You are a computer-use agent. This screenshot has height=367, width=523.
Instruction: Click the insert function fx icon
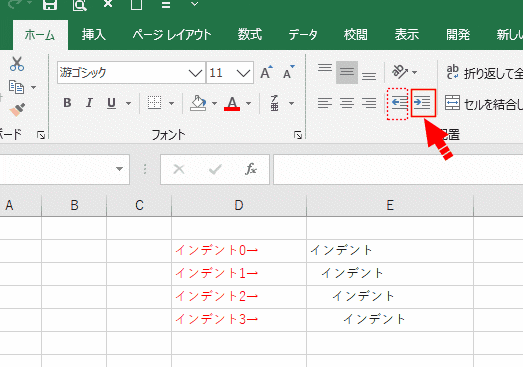pos(250,169)
